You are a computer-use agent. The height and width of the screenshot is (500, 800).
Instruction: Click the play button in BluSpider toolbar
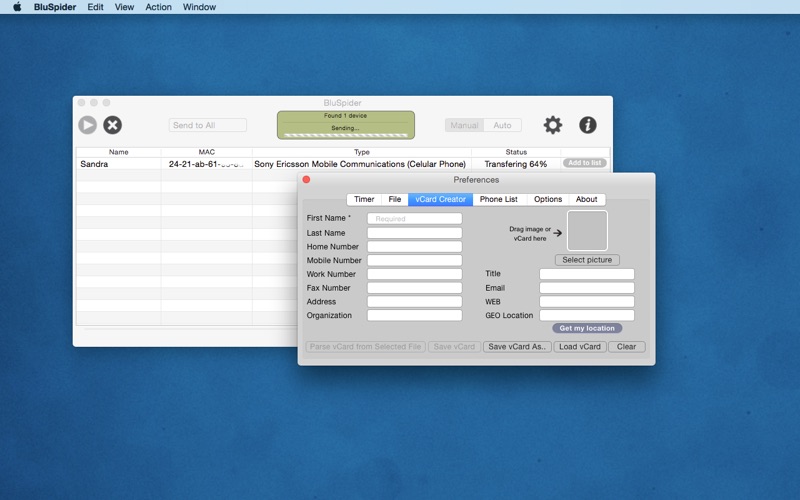click(87, 125)
